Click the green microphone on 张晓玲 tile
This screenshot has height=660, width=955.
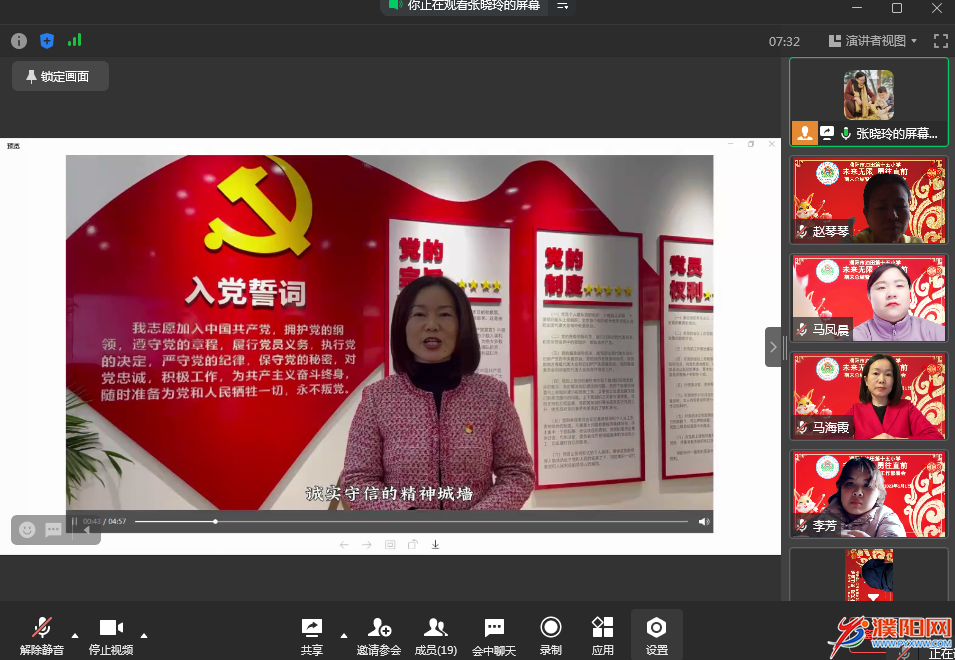(845, 133)
